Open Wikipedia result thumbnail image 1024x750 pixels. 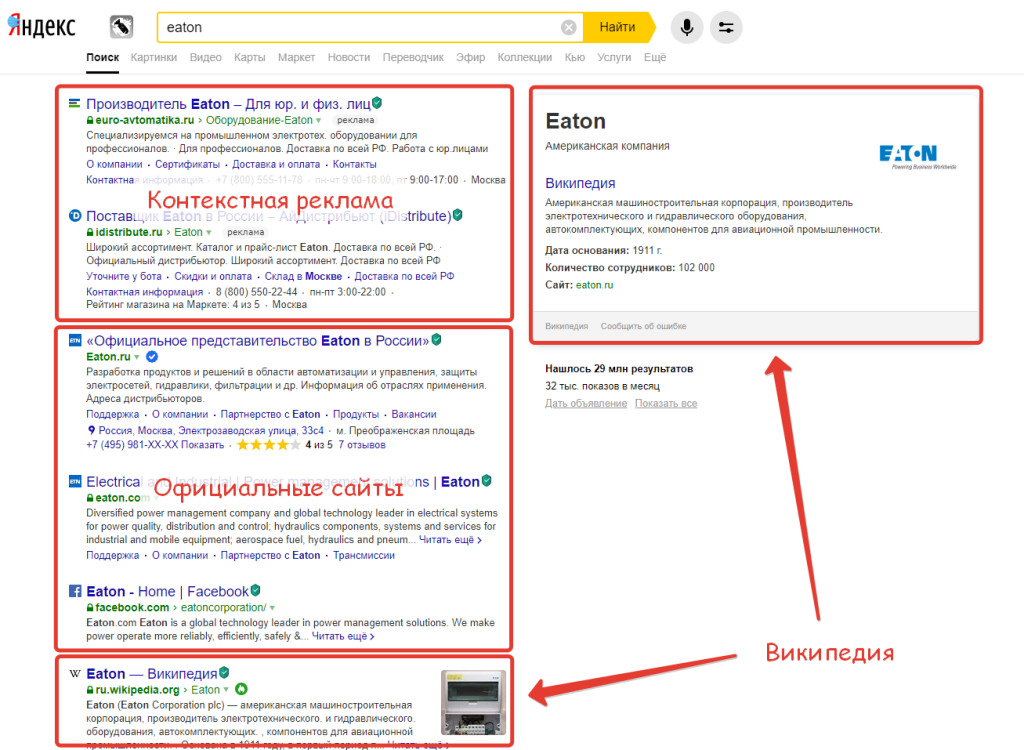click(473, 702)
